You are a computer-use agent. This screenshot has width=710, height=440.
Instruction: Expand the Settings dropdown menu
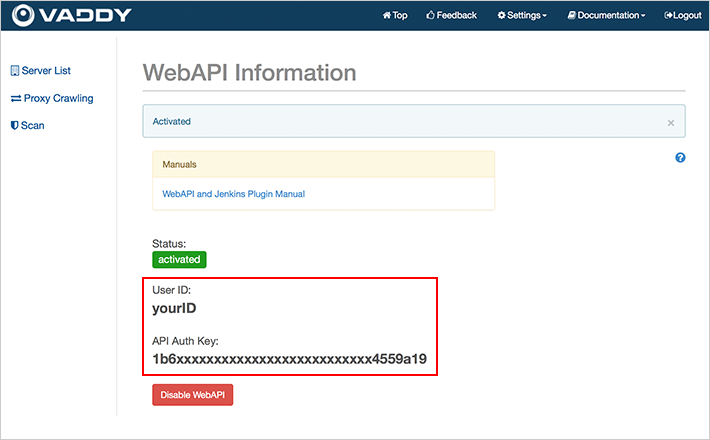(522, 15)
